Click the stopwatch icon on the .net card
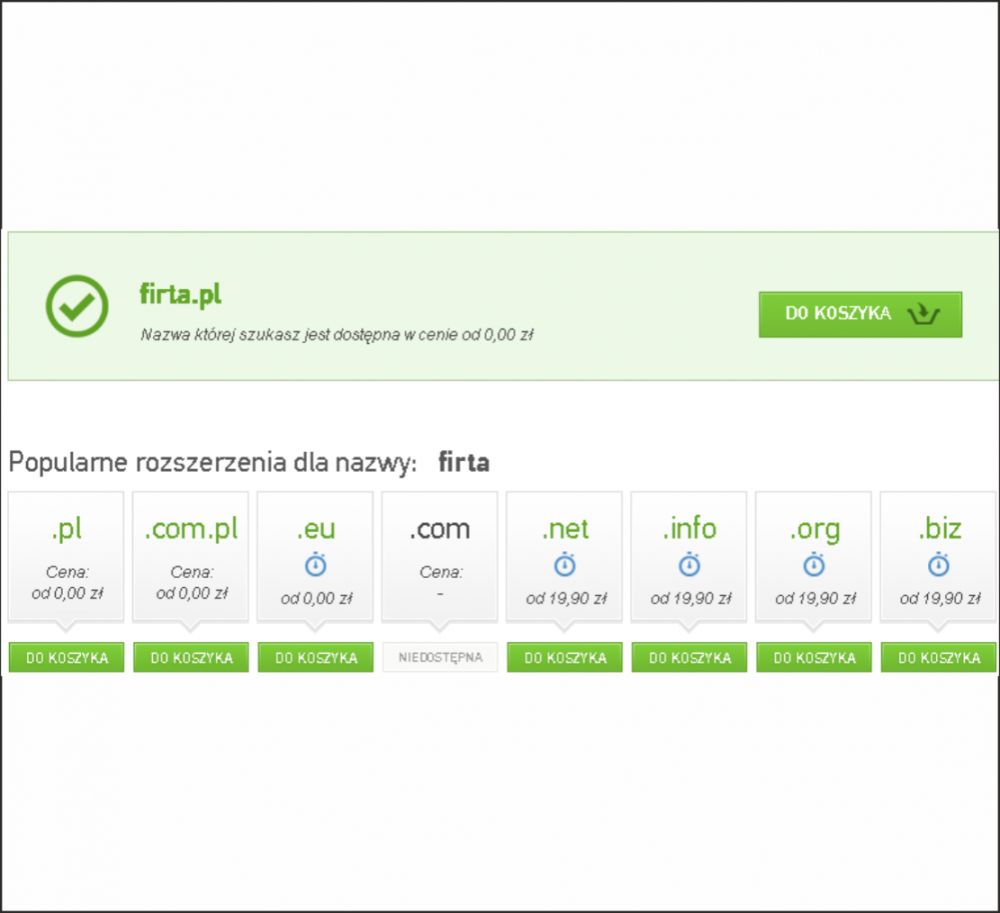The width and height of the screenshot is (1000, 913). tap(565, 565)
